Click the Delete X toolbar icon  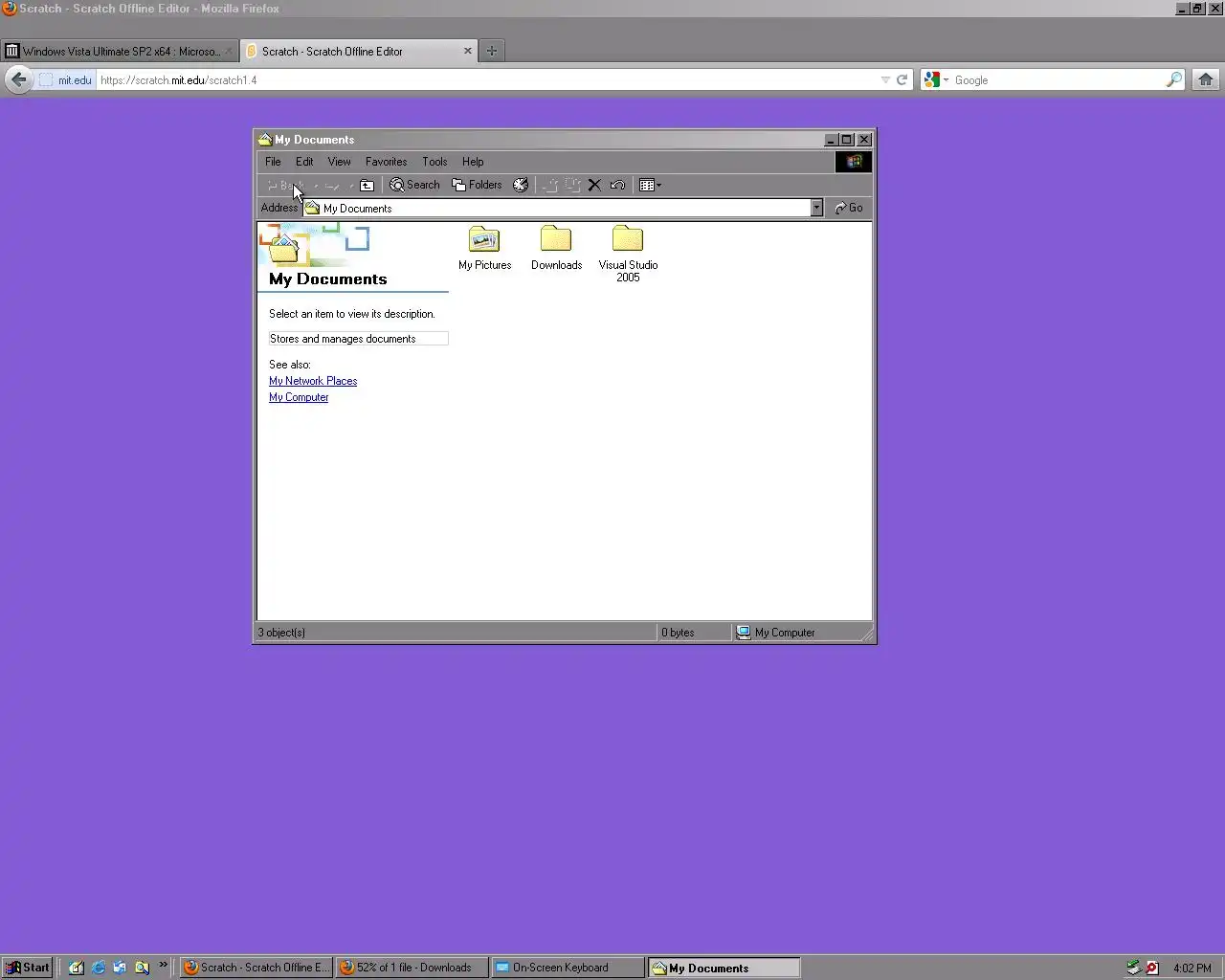tap(594, 186)
